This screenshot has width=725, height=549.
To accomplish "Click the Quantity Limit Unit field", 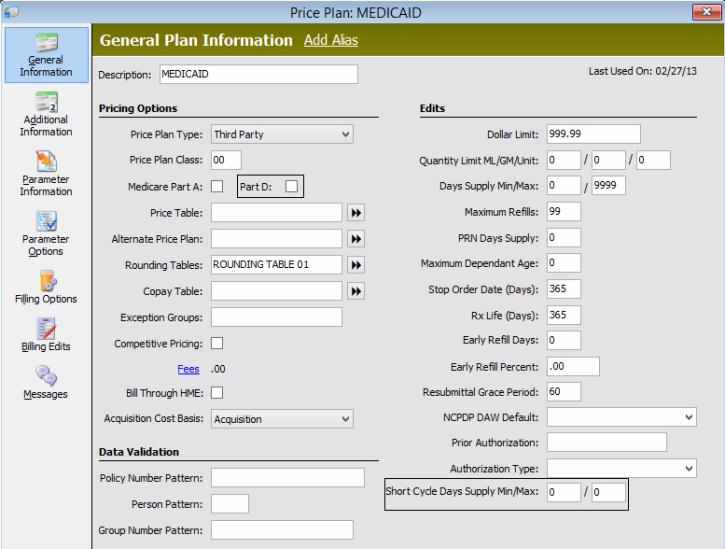I will [x=653, y=160].
